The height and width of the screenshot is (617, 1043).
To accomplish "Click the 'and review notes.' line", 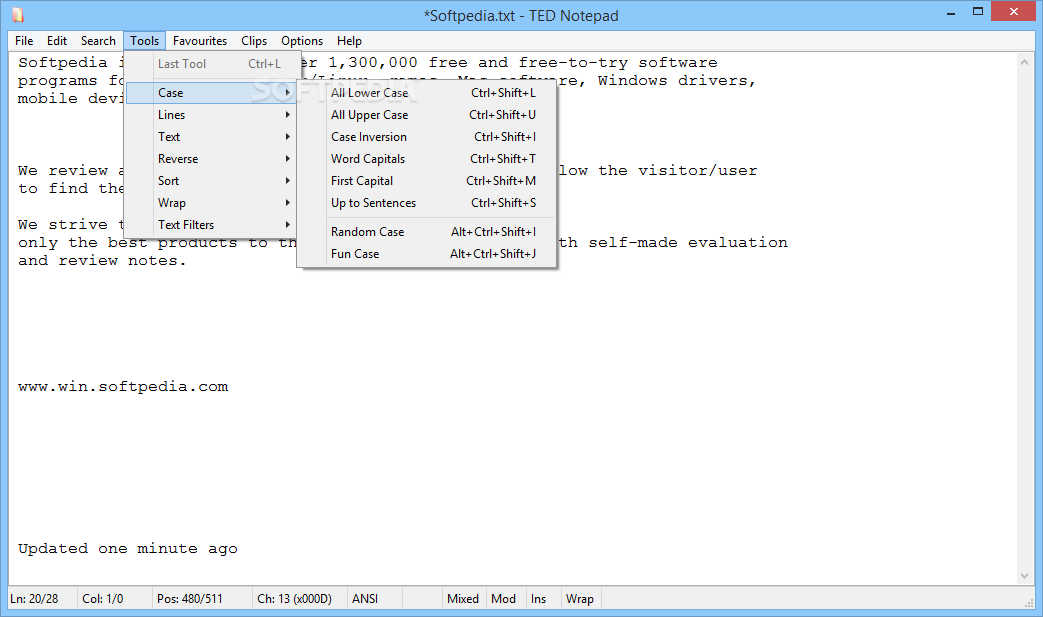I will tap(102, 261).
